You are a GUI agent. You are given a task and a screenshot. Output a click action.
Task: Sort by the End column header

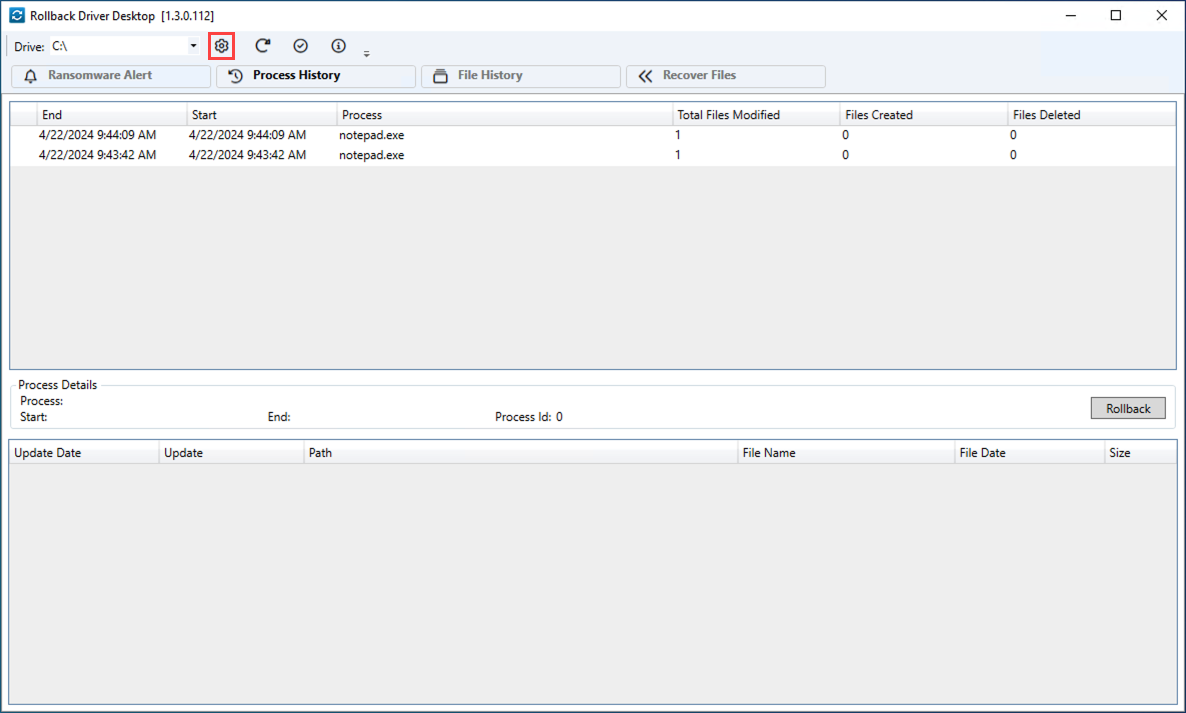tap(112, 115)
